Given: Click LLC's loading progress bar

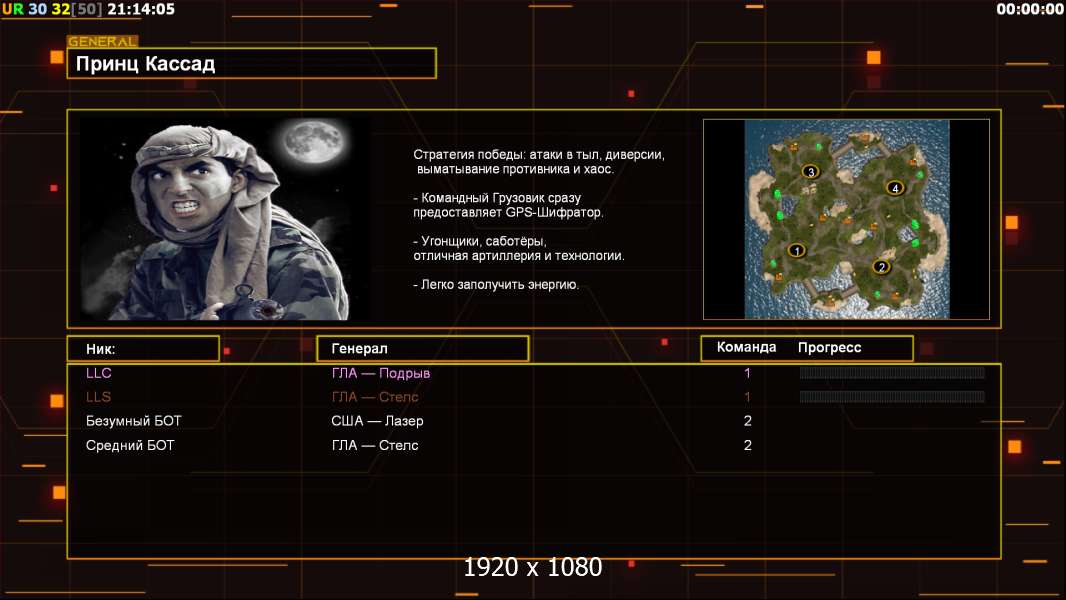Looking at the screenshot, I should click(892, 373).
